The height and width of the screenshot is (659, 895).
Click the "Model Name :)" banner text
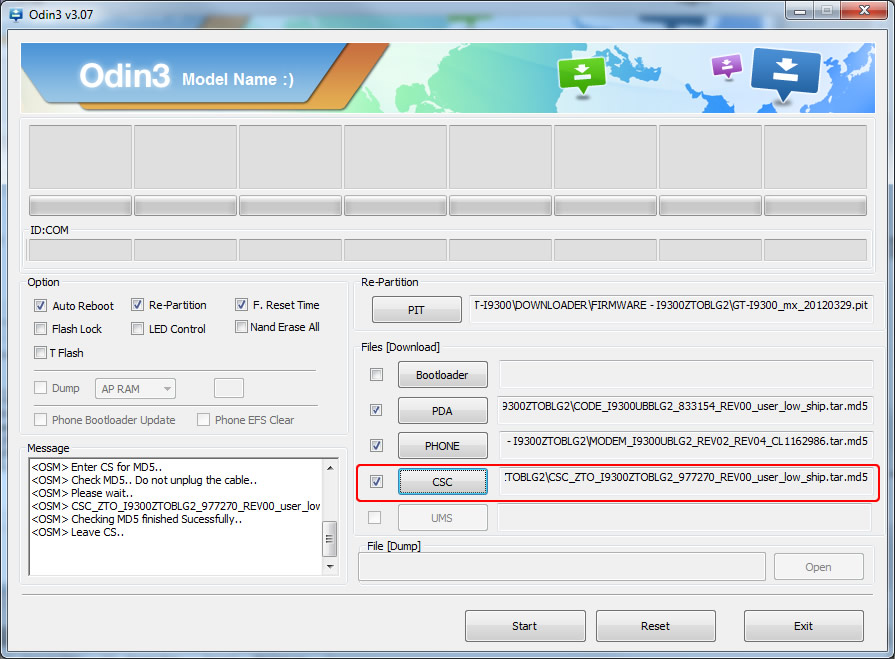pyautogui.click(x=238, y=79)
